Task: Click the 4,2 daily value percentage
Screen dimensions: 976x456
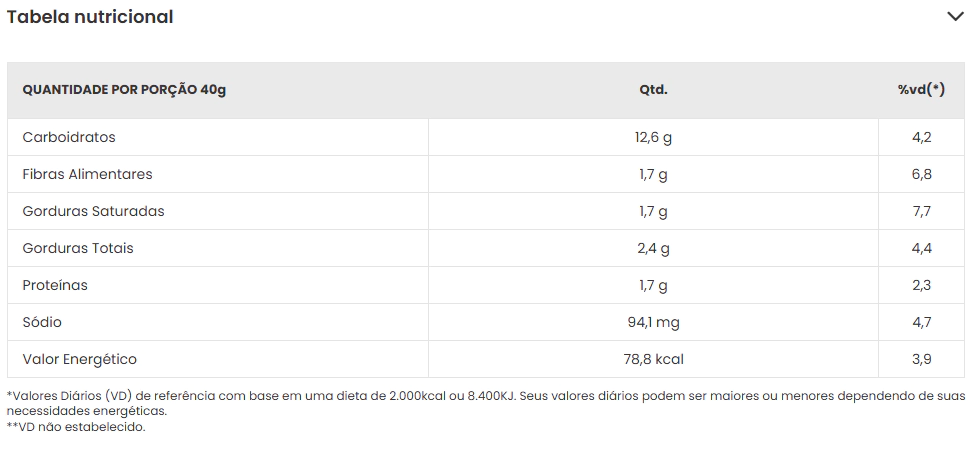Action: [x=921, y=137]
